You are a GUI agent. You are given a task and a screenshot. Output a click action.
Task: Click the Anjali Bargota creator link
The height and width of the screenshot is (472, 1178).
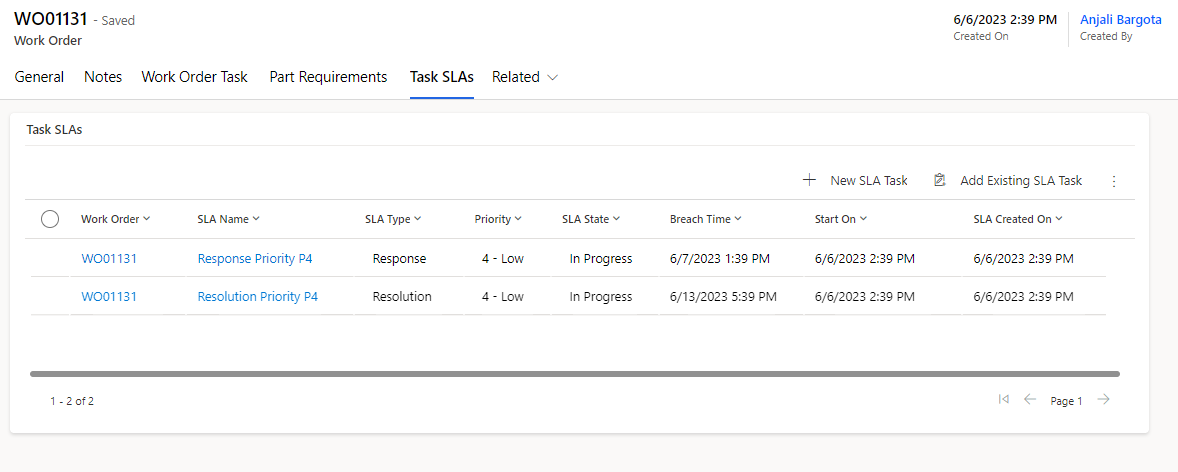(x=1120, y=20)
